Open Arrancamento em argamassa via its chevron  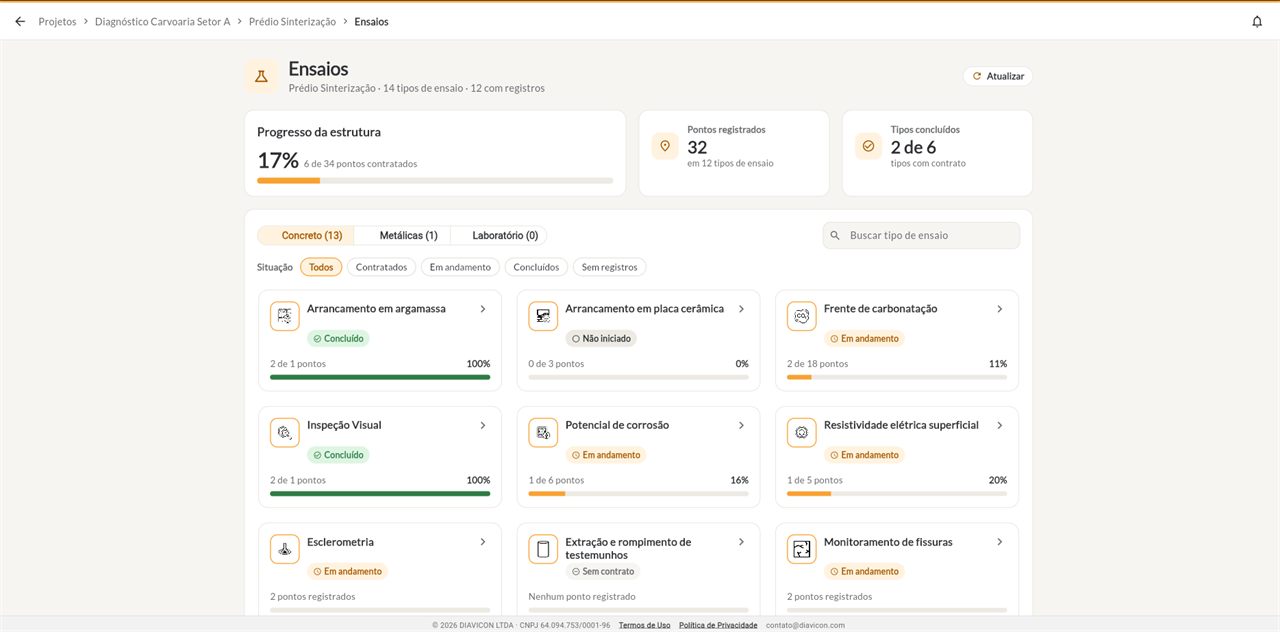483,309
